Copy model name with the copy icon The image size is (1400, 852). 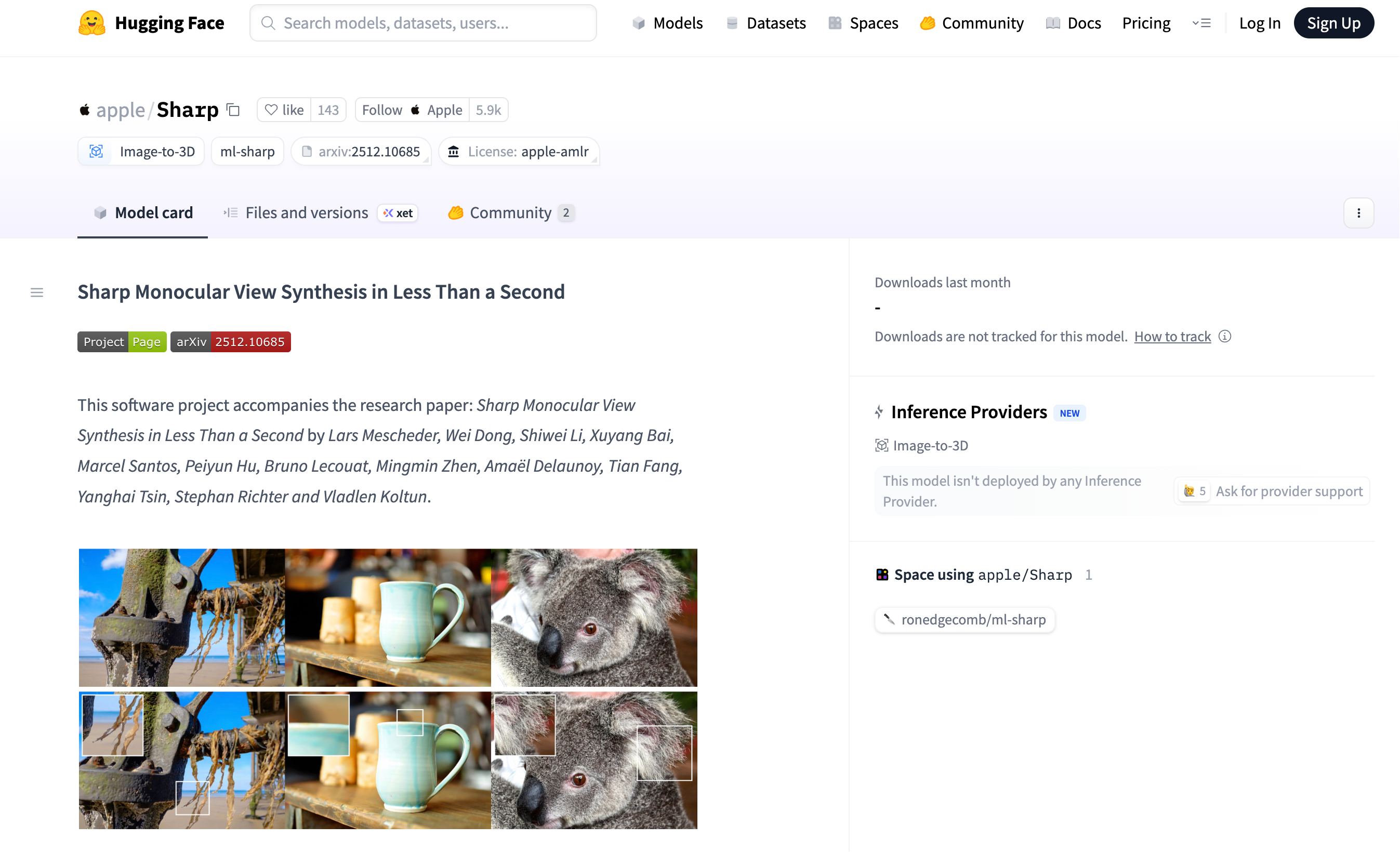[233, 110]
